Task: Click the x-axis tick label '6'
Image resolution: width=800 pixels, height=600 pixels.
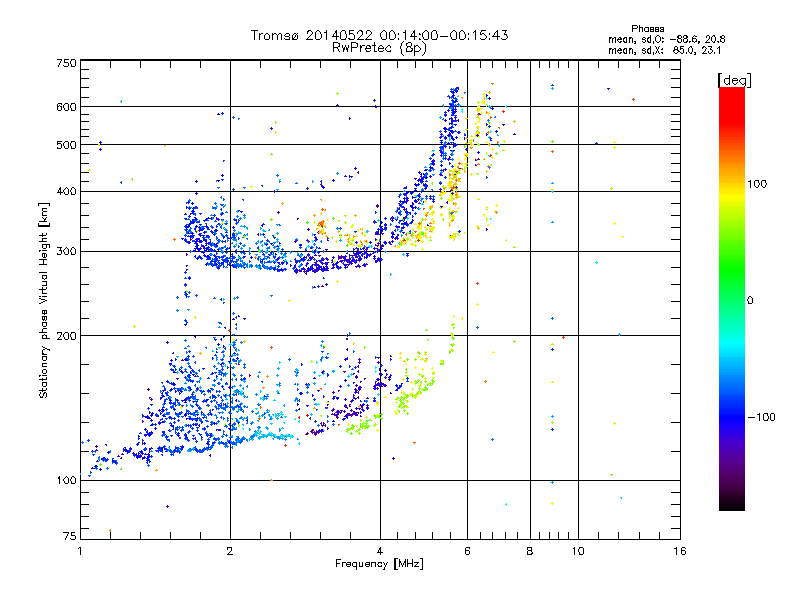Action: [x=467, y=551]
